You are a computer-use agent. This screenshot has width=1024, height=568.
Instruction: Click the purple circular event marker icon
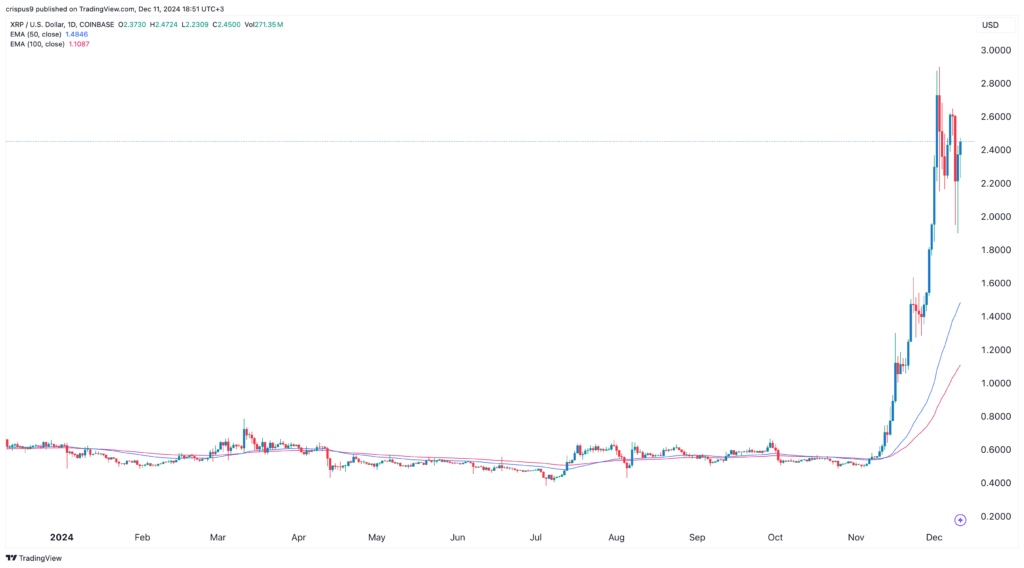tap(960, 520)
